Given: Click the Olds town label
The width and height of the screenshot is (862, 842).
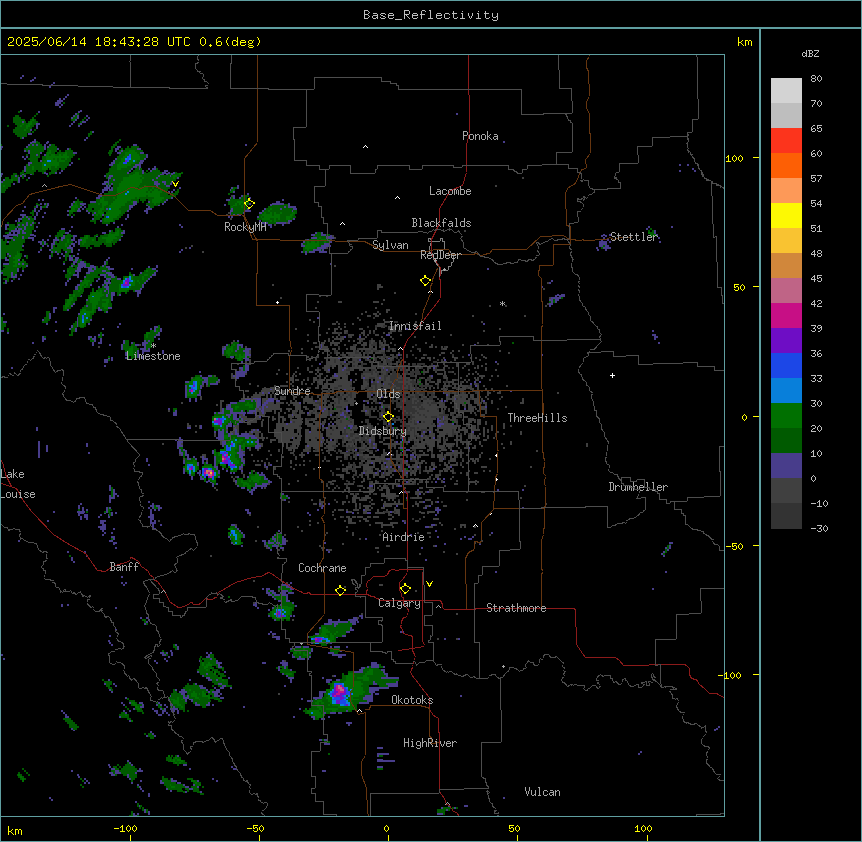Looking at the screenshot, I should pos(388,394).
